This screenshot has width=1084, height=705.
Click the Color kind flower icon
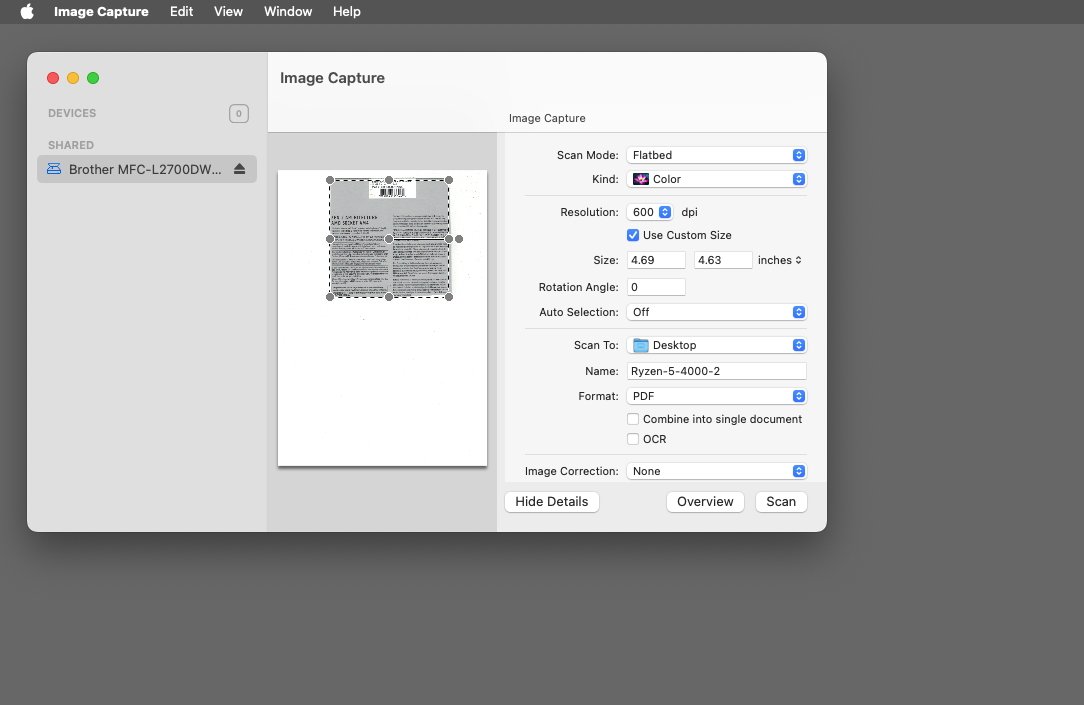coord(641,179)
